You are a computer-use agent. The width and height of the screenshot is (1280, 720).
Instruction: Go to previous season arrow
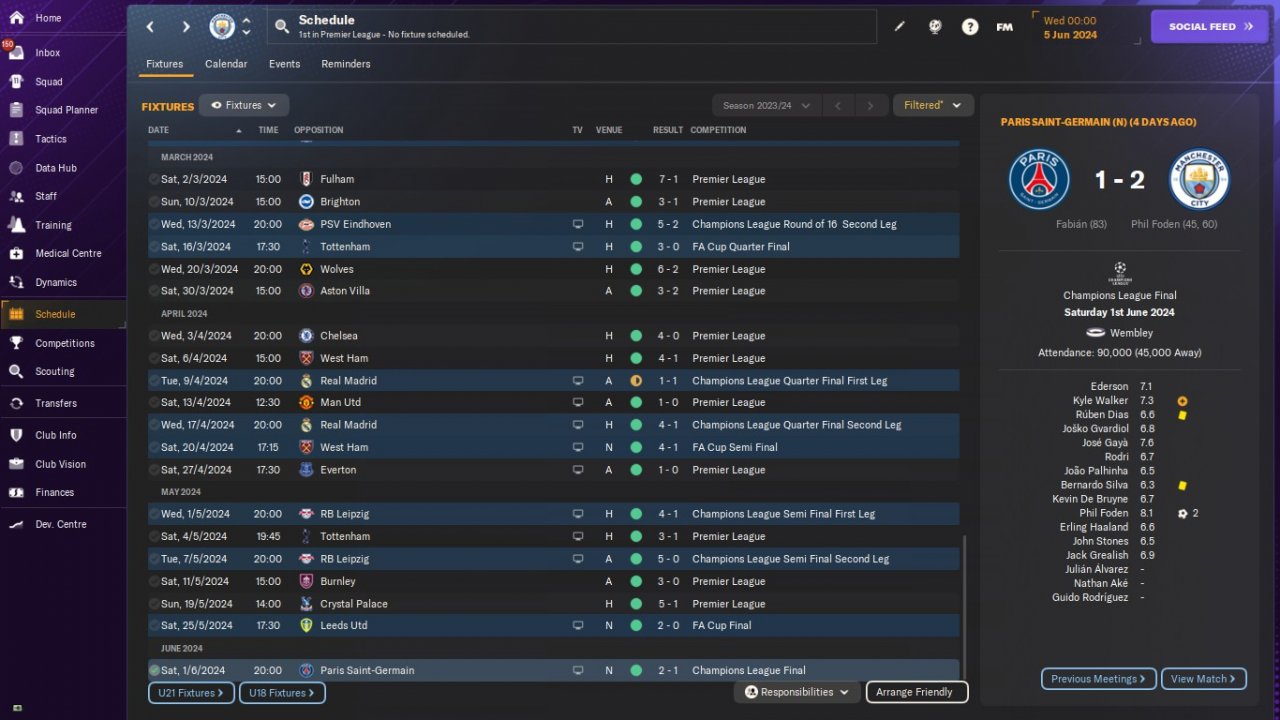[839, 105]
